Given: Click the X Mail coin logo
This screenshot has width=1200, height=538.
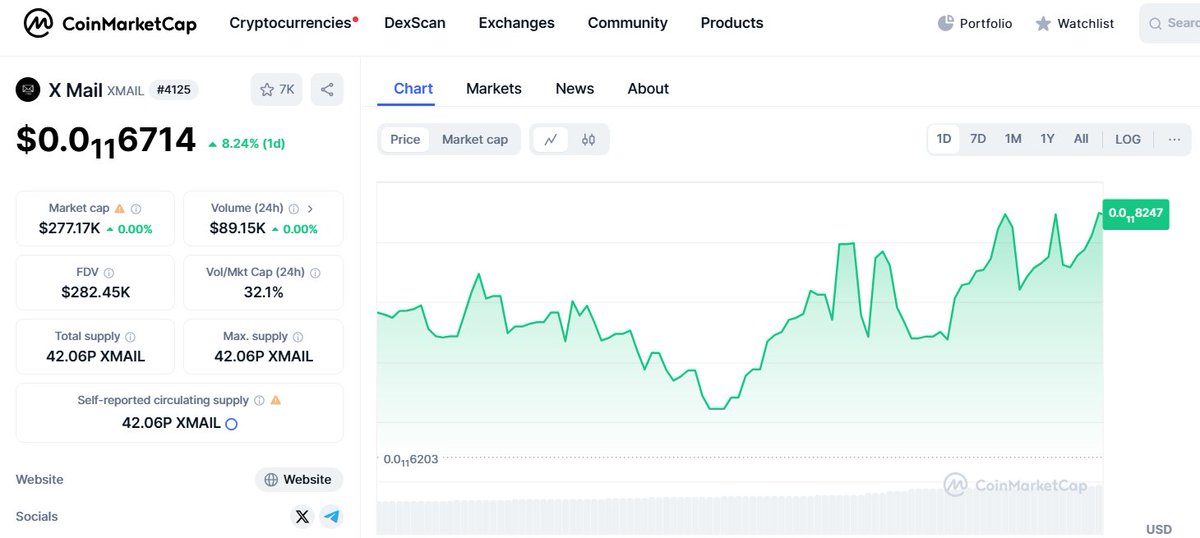Looking at the screenshot, I should (x=28, y=90).
